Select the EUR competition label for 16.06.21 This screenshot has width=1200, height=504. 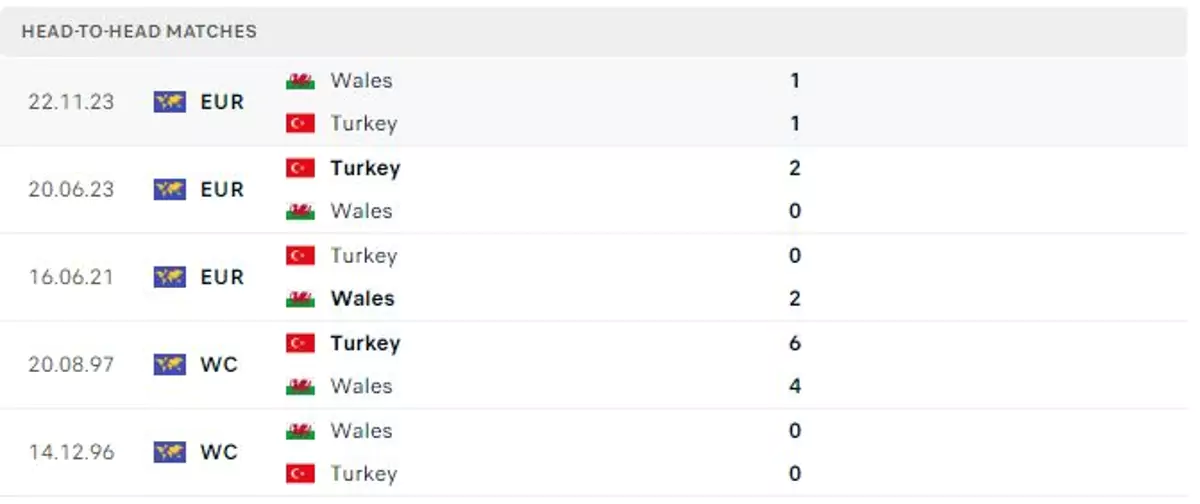222,277
